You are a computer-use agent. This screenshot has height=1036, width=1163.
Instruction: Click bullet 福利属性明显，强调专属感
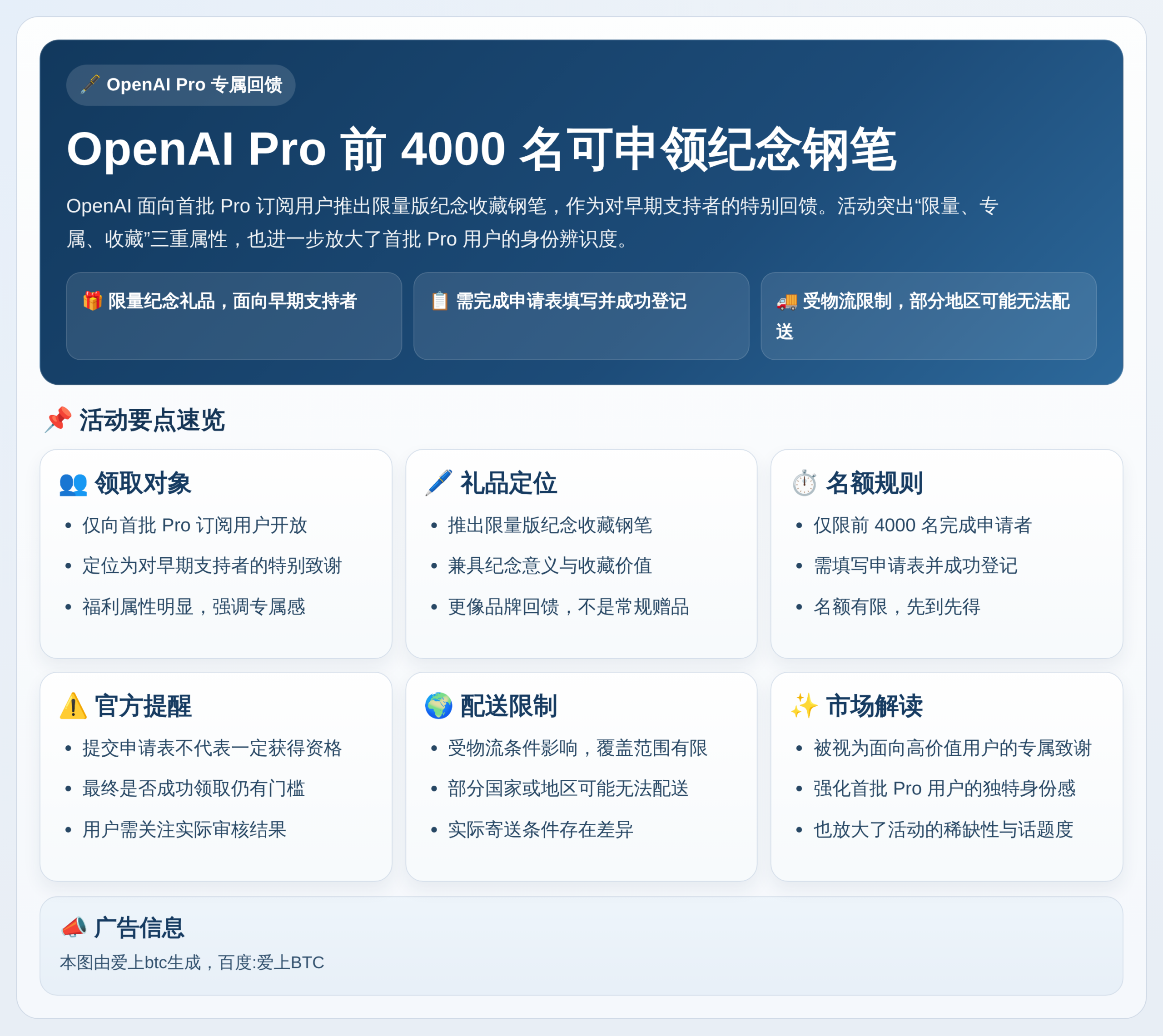coord(194,607)
